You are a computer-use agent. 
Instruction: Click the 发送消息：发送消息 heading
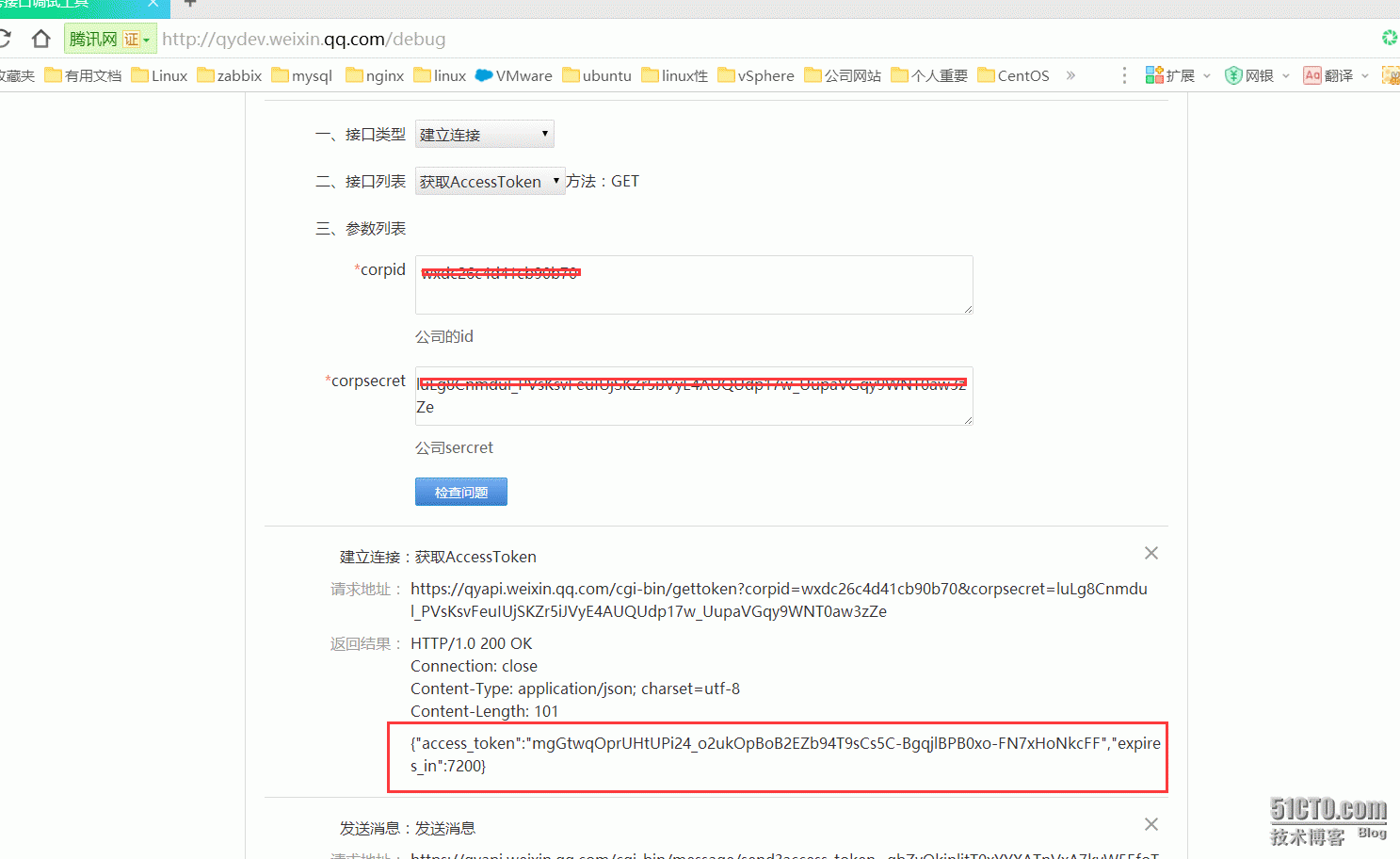point(408,828)
